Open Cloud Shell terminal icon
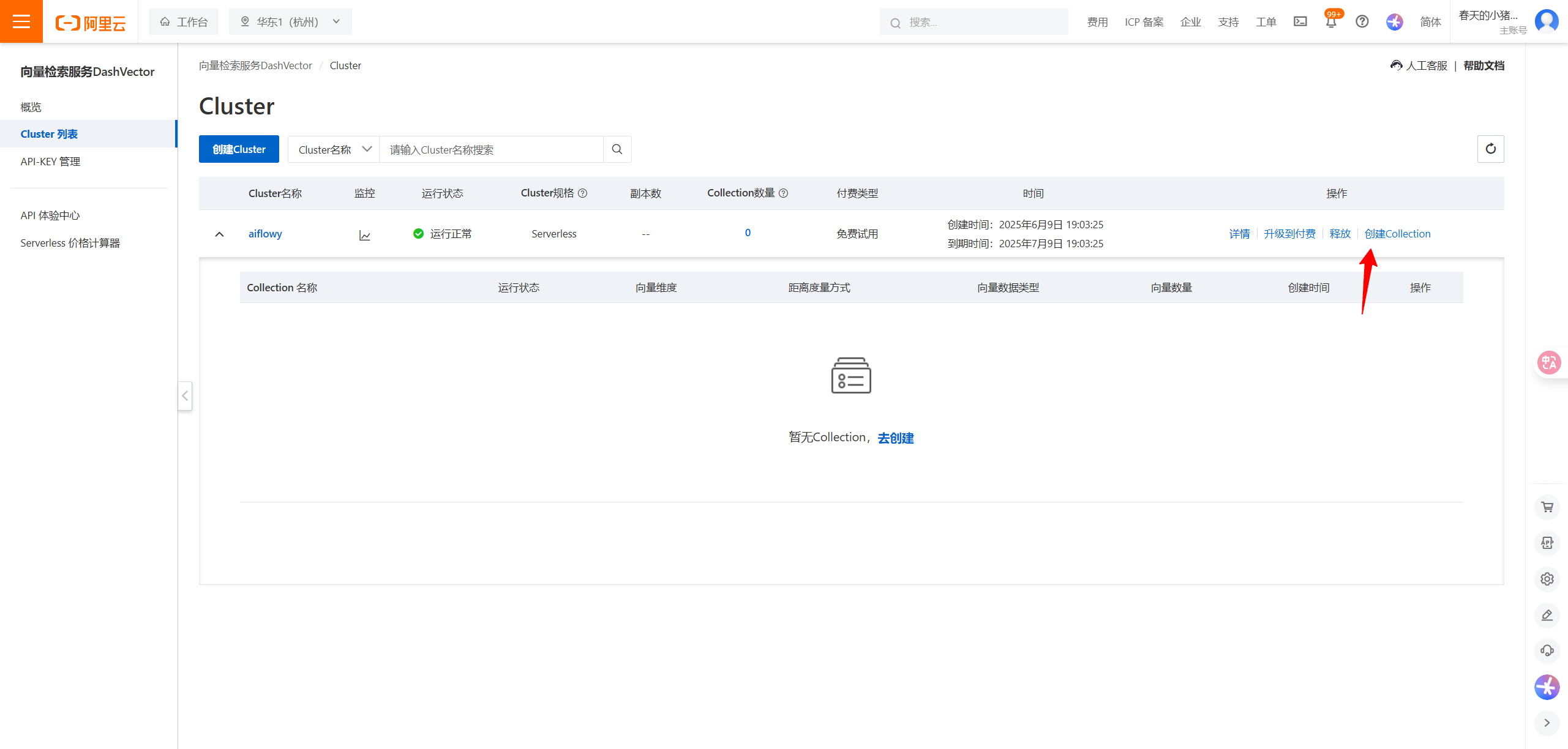 (x=1300, y=22)
